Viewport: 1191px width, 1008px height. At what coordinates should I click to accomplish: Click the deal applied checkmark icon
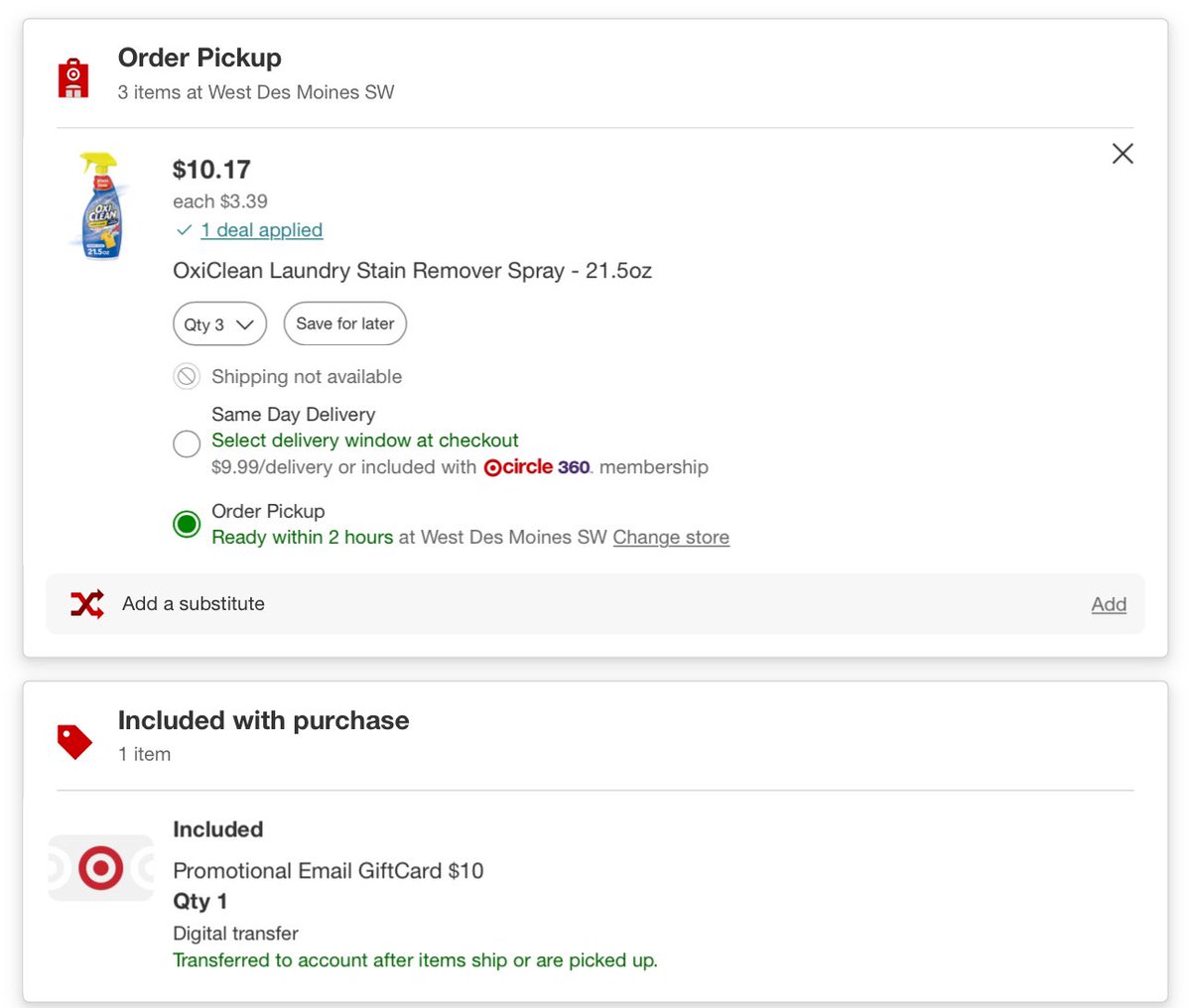[184, 230]
